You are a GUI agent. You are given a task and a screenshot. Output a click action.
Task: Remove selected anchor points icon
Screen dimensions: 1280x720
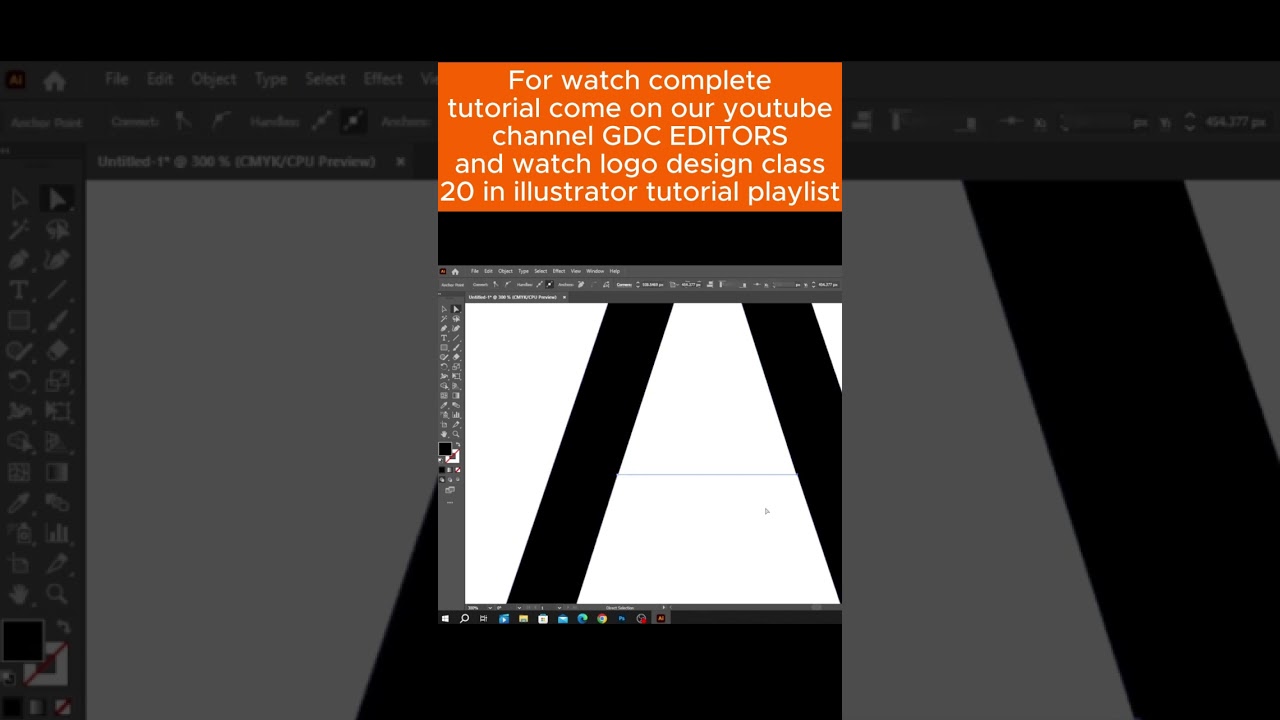[x=581, y=284]
